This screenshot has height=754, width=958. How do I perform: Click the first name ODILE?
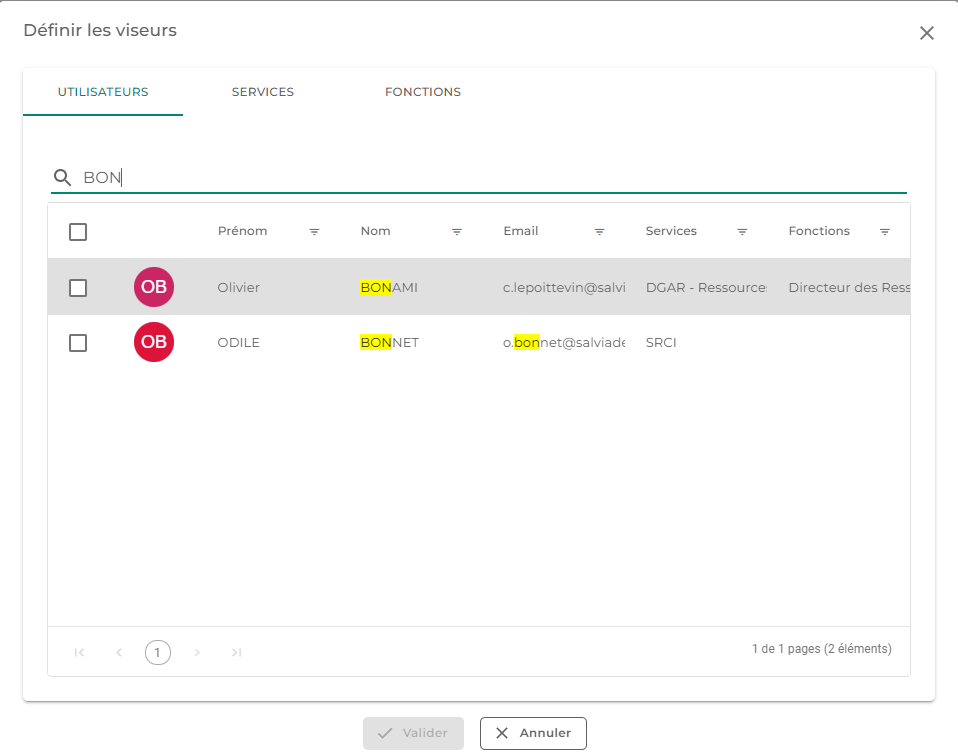[238, 343]
